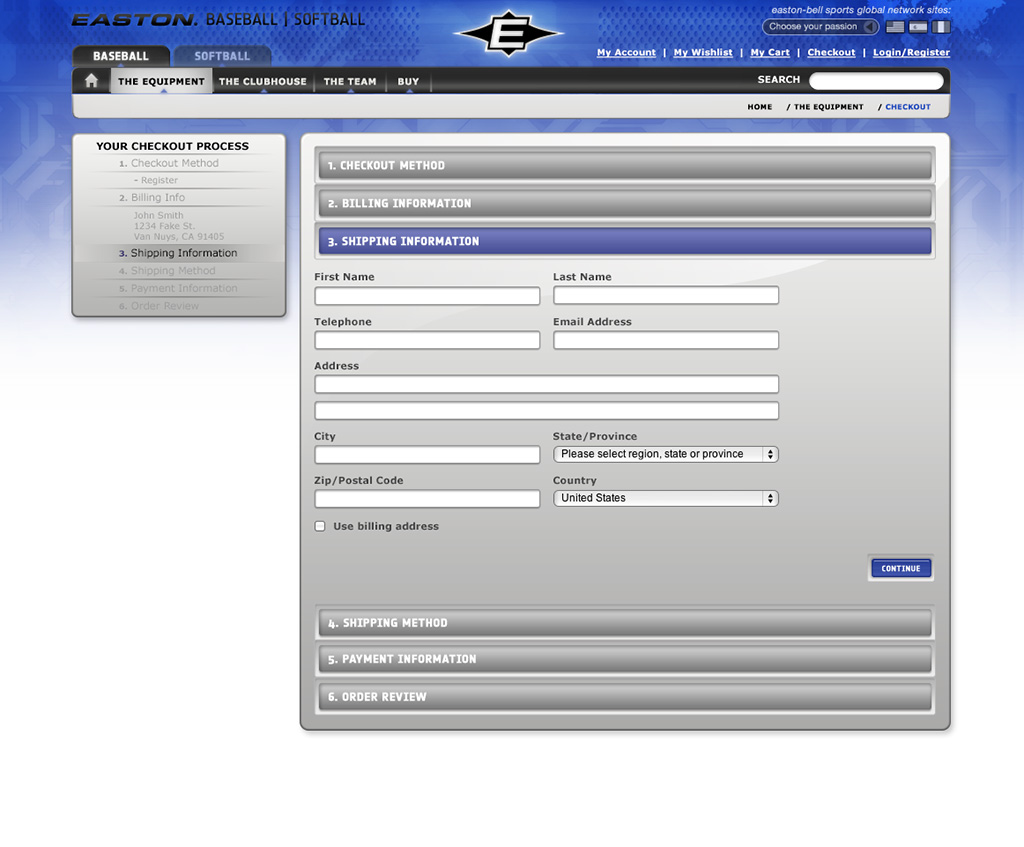The height and width of the screenshot is (847, 1024).
Task: Open the Country dropdown
Action: tap(665, 498)
